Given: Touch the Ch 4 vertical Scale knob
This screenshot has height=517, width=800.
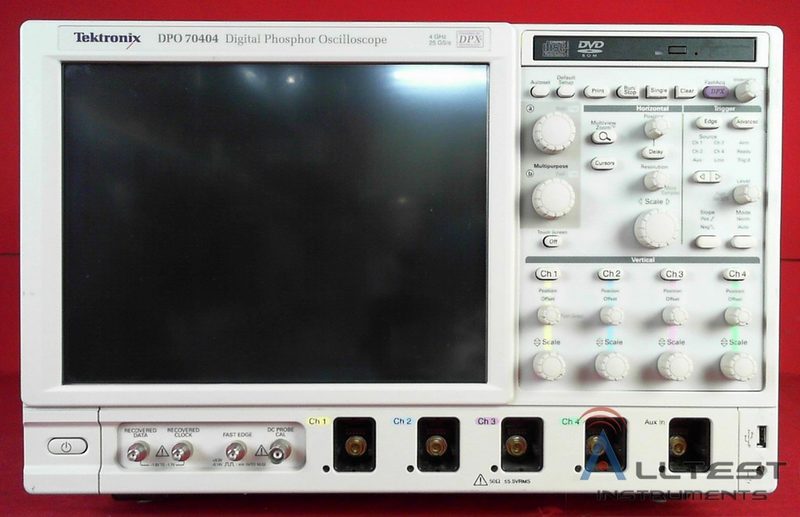Looking at the screenshot, I should coord(737,365).
